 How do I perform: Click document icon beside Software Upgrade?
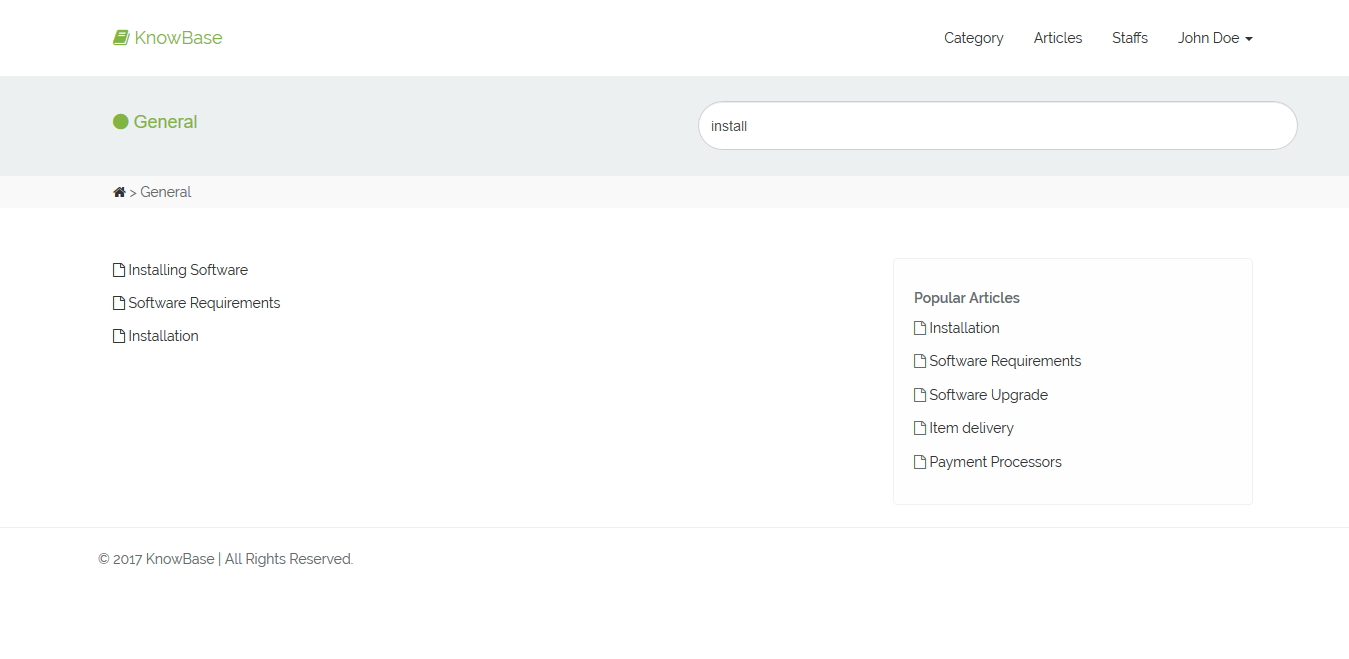[x=920, y=395]
